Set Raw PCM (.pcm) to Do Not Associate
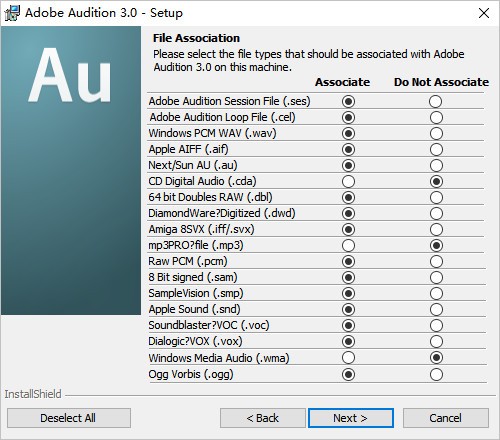 click(436, 261)
